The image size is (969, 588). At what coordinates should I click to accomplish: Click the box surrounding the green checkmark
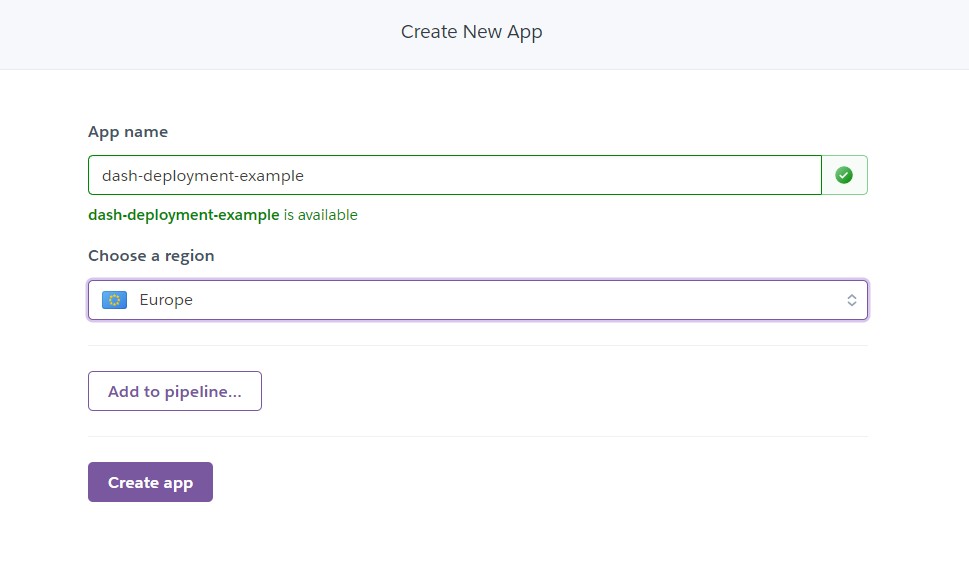click(x=844, y=176)
